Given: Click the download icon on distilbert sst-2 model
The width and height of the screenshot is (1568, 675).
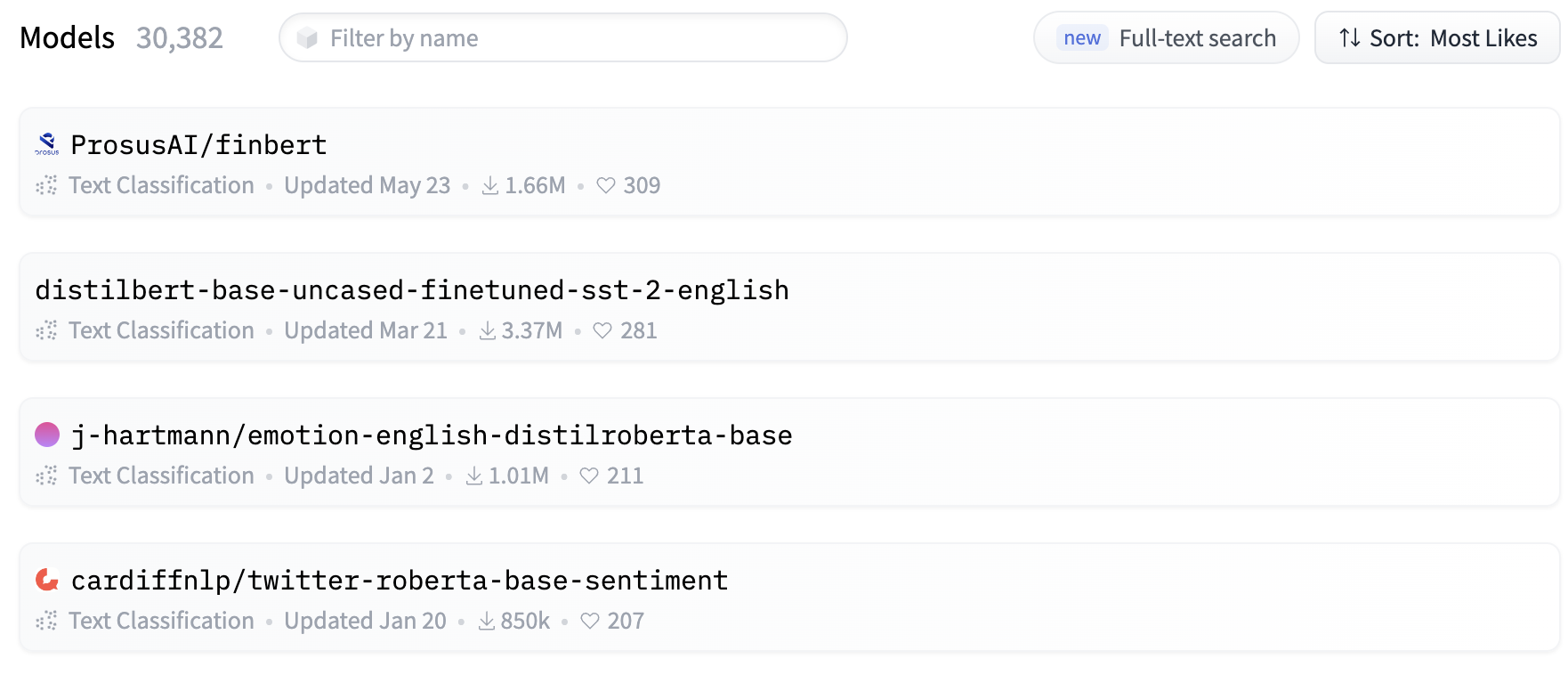Looking at the screenshot, I should (488, 330).
